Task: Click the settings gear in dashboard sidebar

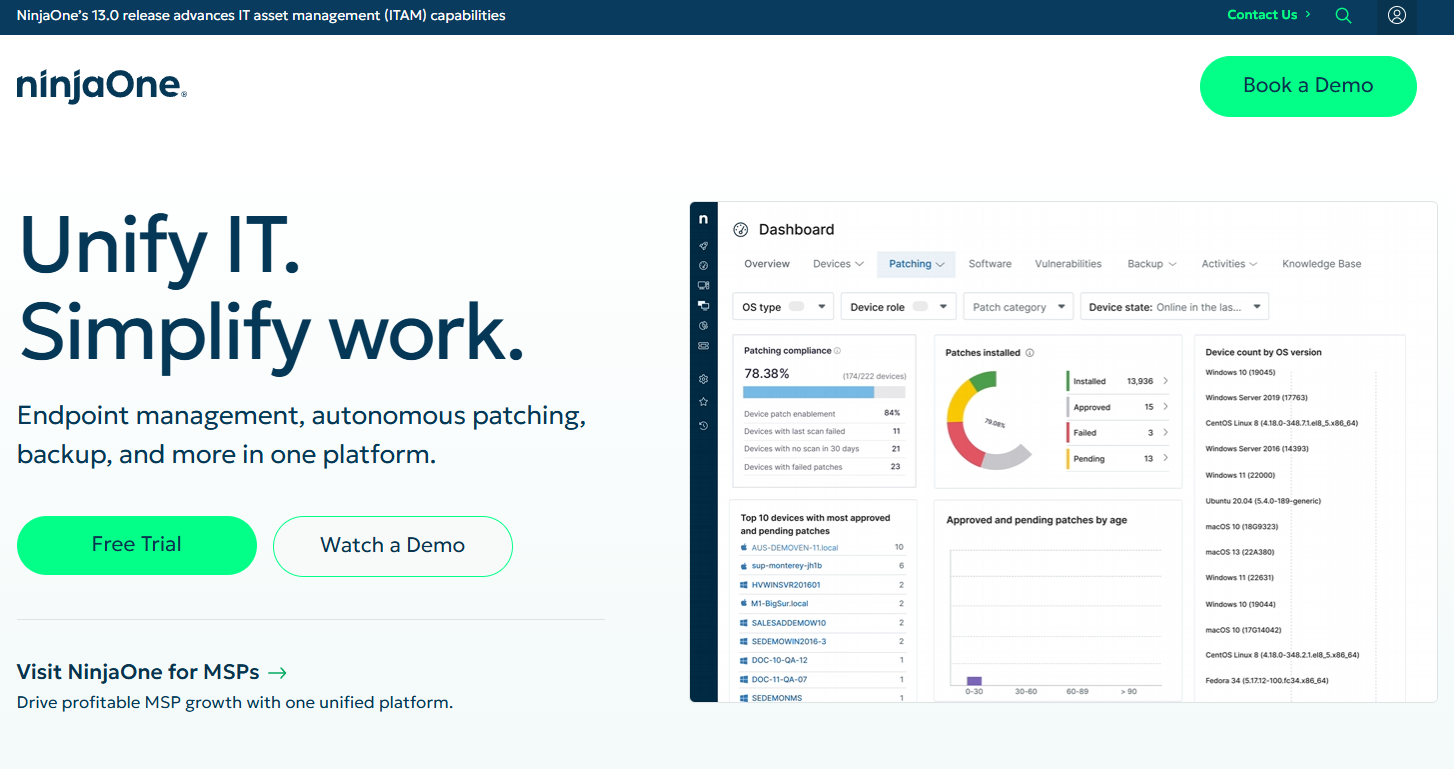Action: (x=704, y=380)
